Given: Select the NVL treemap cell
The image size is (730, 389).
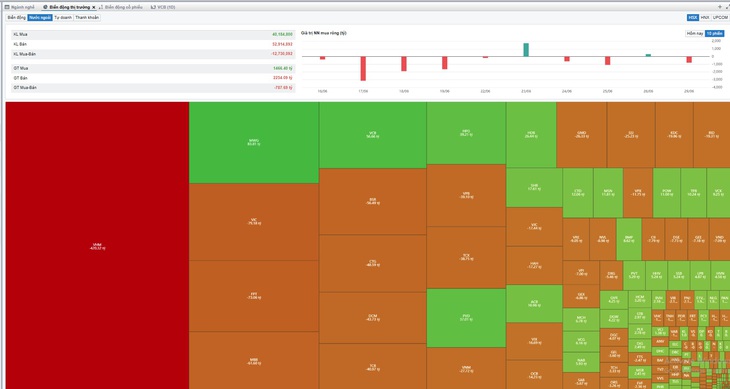Looking at the screenshot, I should tap(602, 239).
